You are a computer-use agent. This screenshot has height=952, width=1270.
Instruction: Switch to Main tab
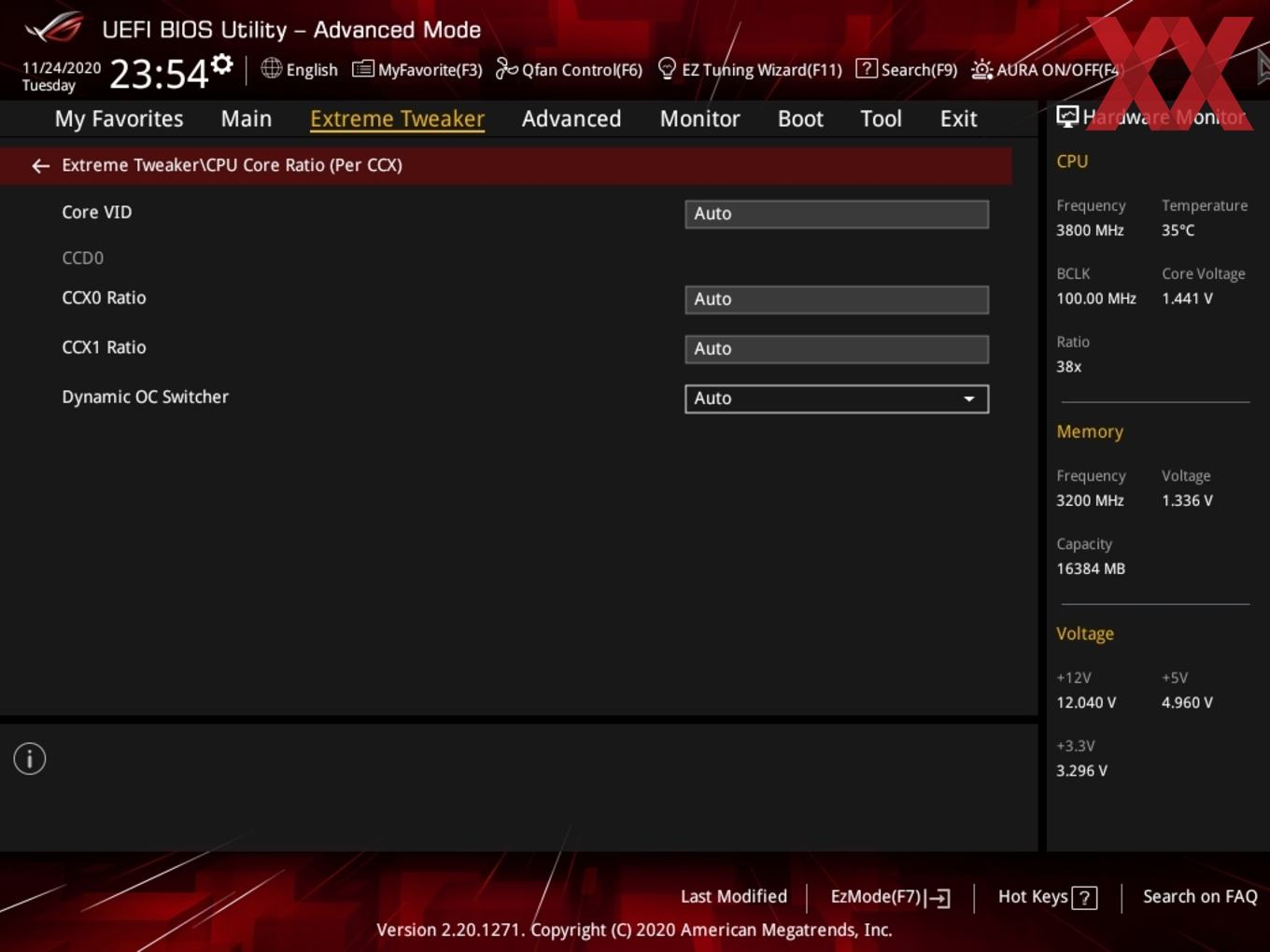(x=247, y=119)
